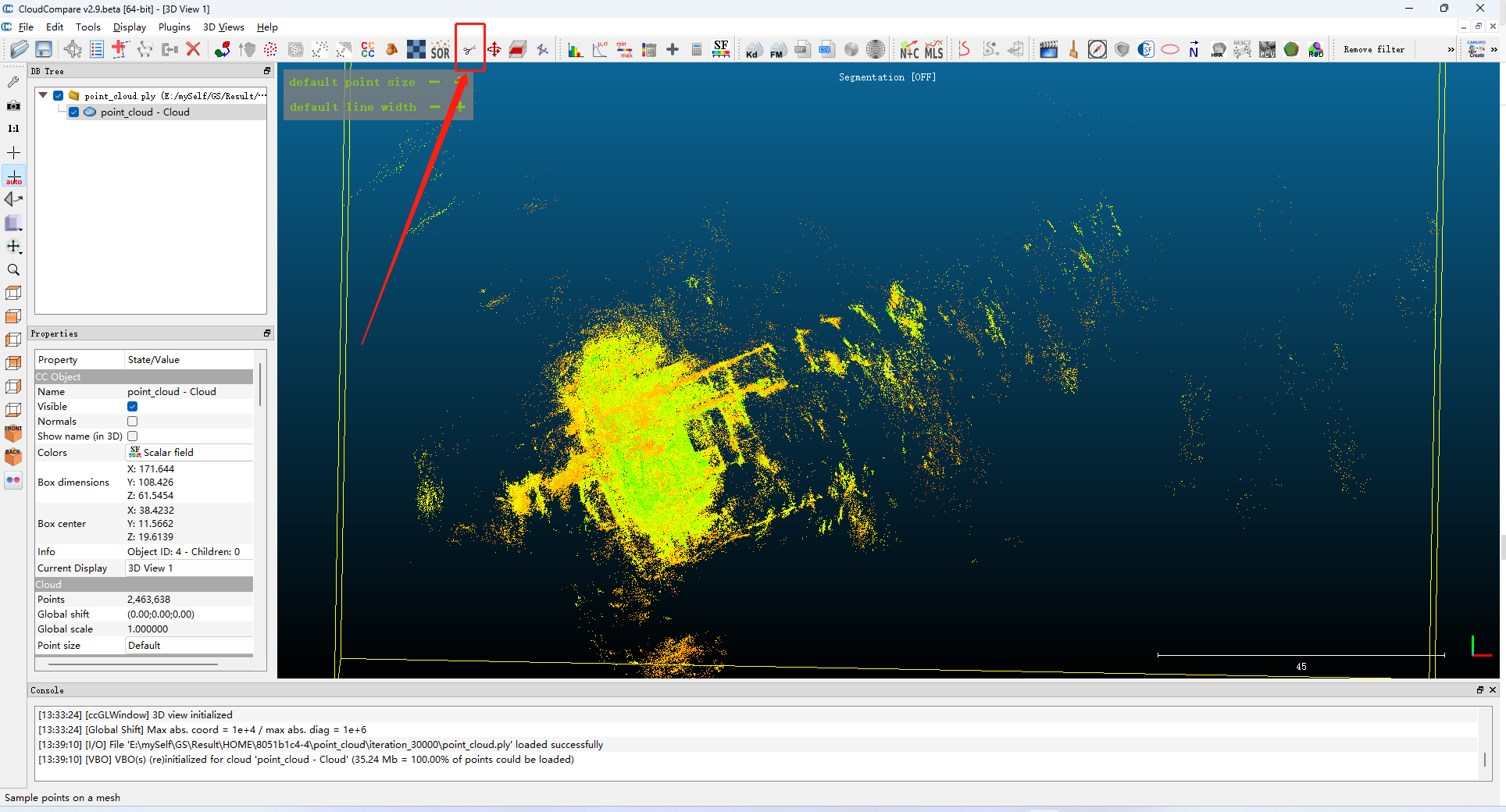
Task: Click the MLS plugin icon
Action: pyautogui.click(x=934, y=50)
